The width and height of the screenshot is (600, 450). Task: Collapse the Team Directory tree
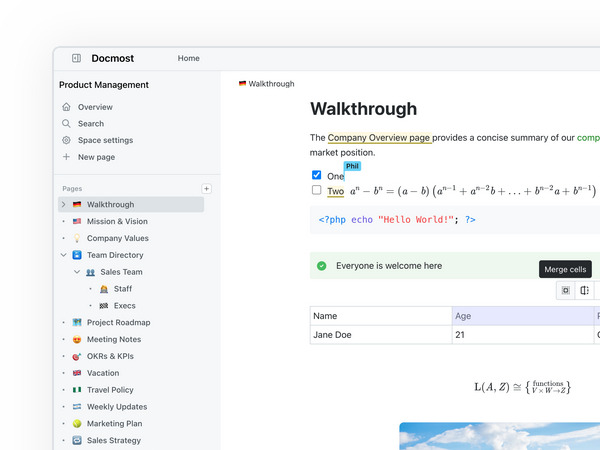(63, 255)
